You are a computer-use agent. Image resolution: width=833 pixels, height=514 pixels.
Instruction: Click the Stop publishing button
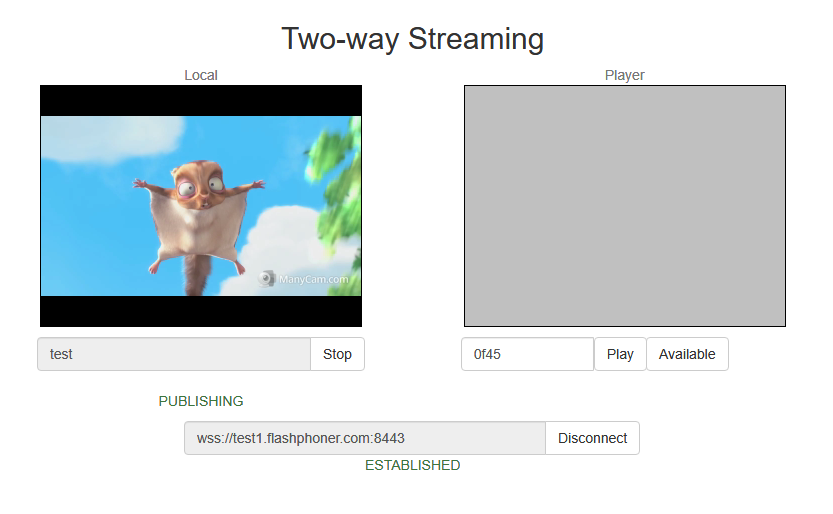(x=337, y=354)
